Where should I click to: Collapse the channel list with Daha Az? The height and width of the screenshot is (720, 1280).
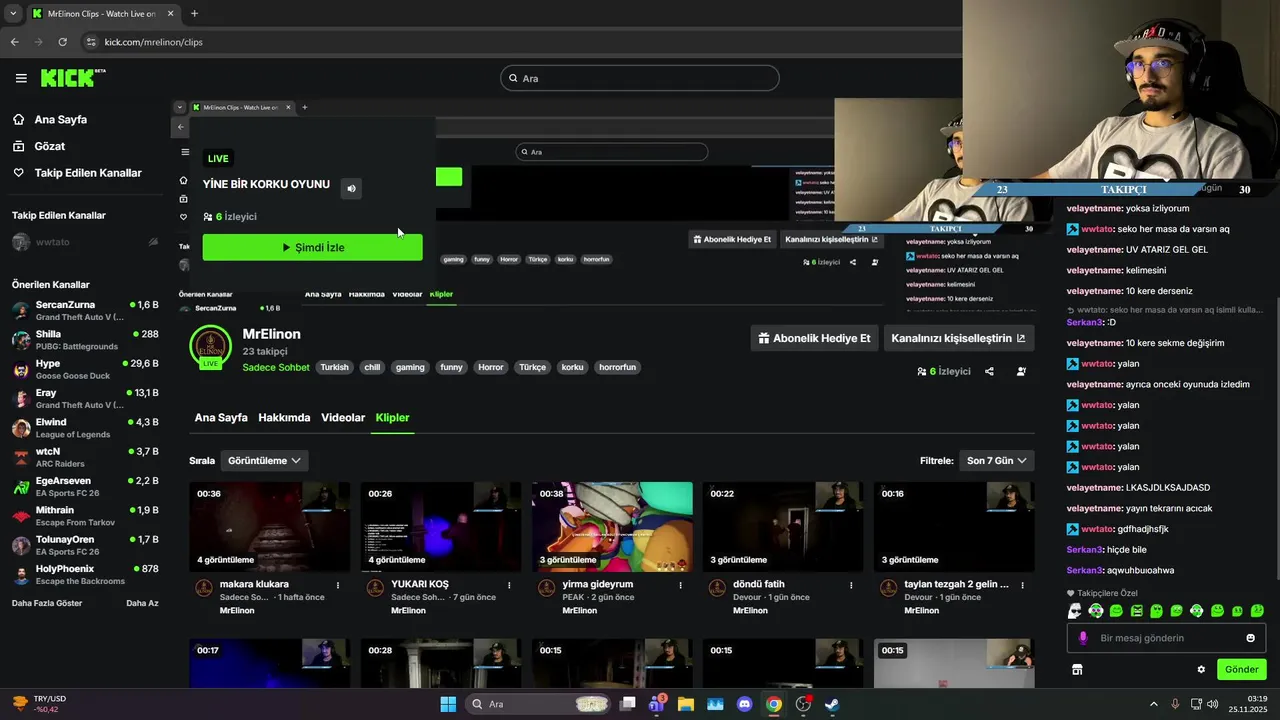pyautogui.click(x=142, y=603)
